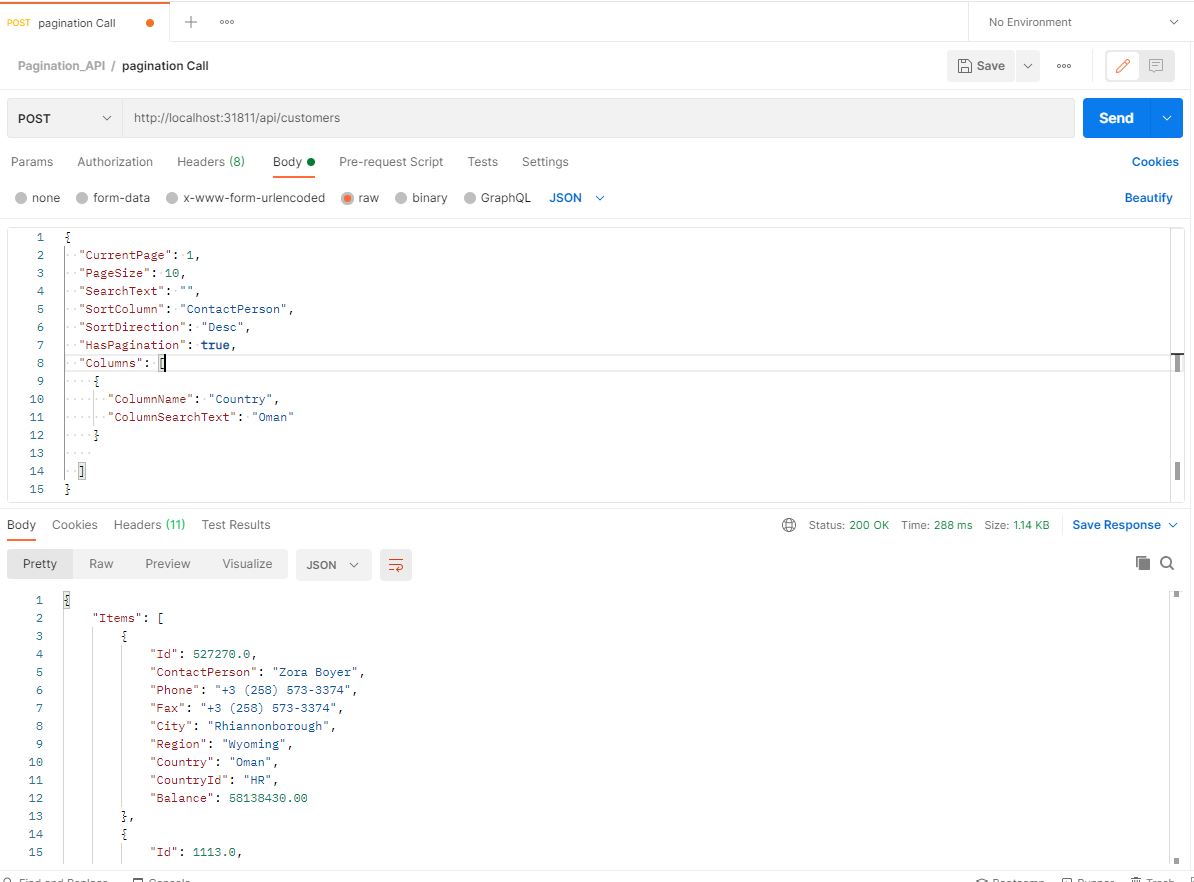Click the pagination Call request title
The image size is (1194, 882).
click(165, 66)
